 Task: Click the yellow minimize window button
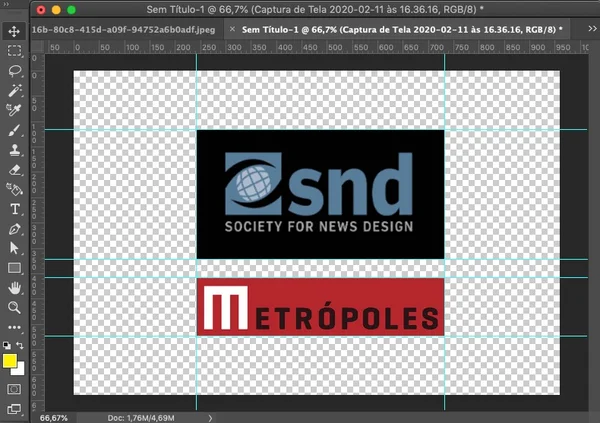(56, 10)
